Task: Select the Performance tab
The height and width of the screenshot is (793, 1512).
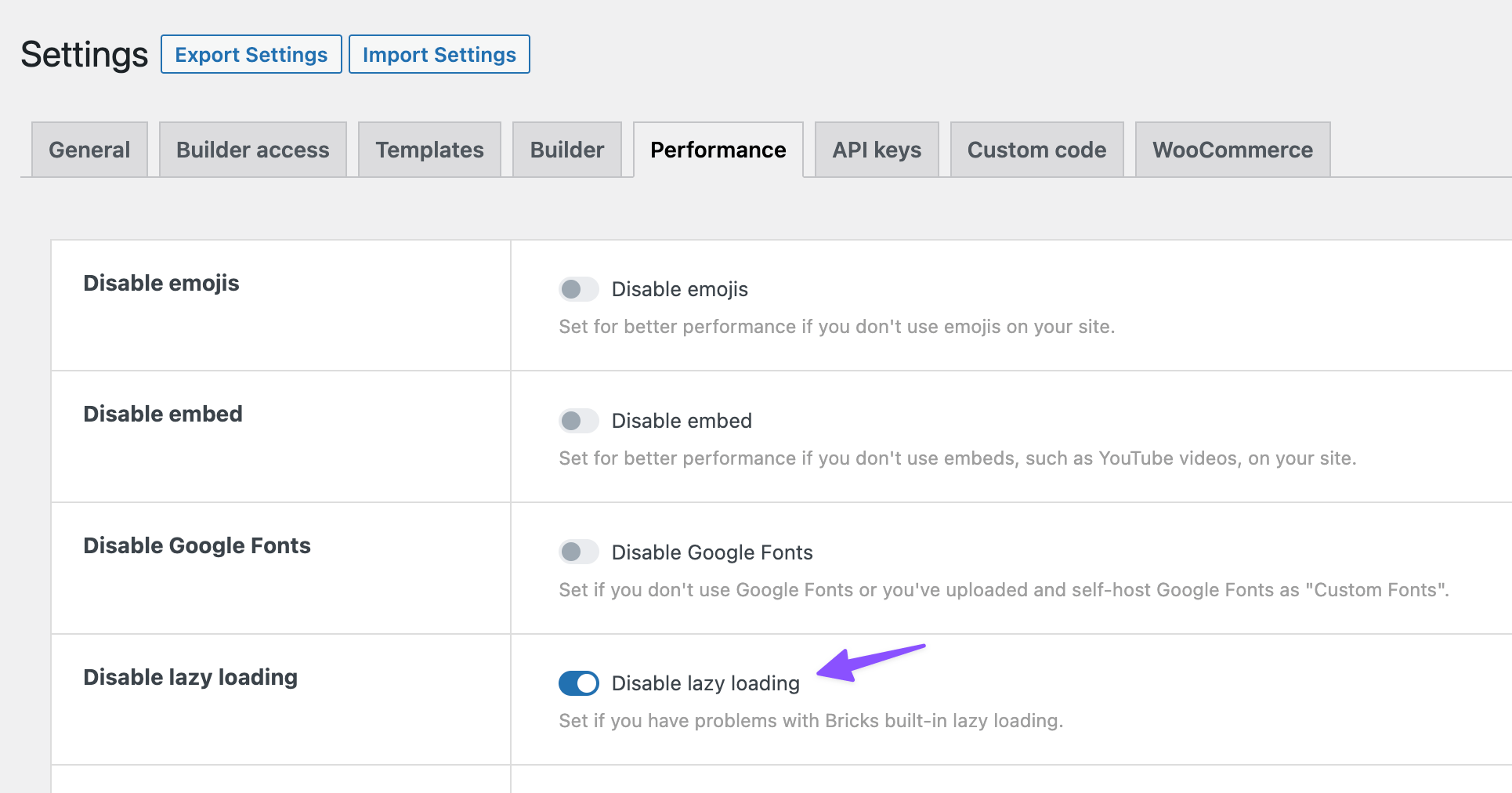Action: (718, 150)
